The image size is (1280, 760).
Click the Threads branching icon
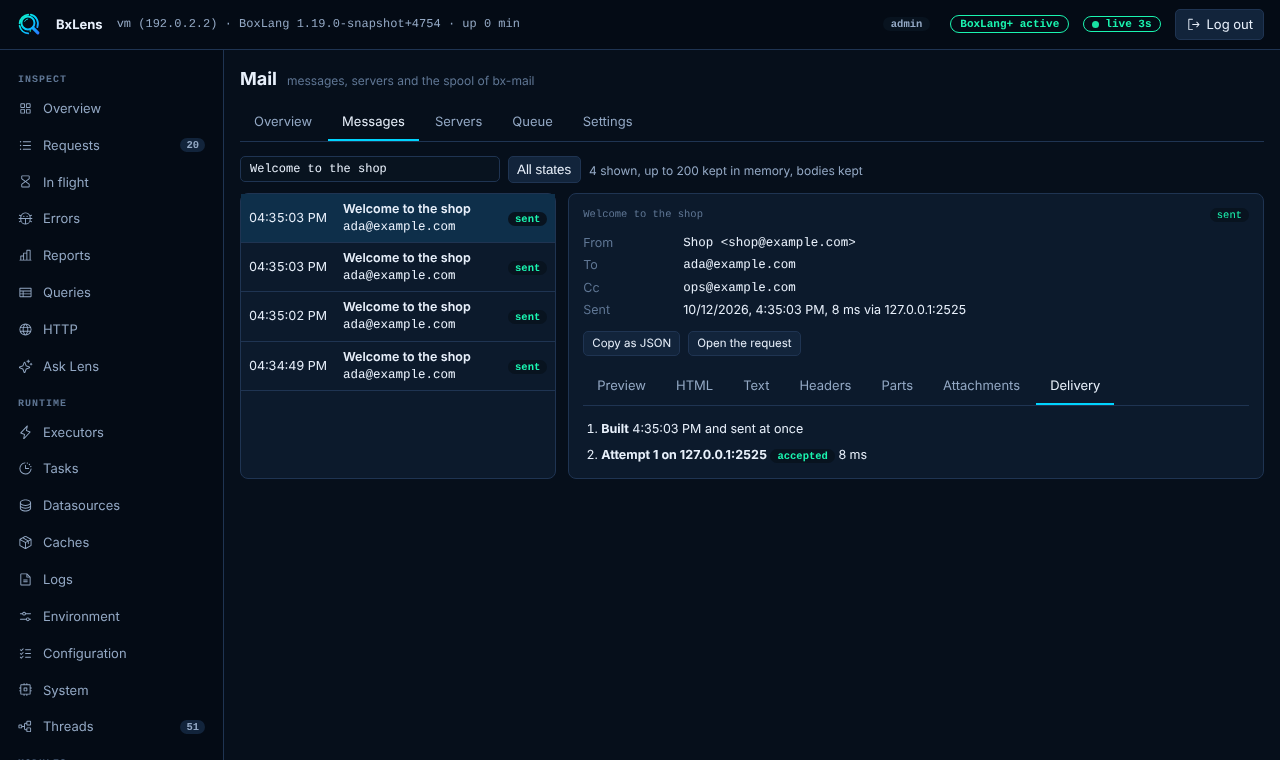point(25,726)
